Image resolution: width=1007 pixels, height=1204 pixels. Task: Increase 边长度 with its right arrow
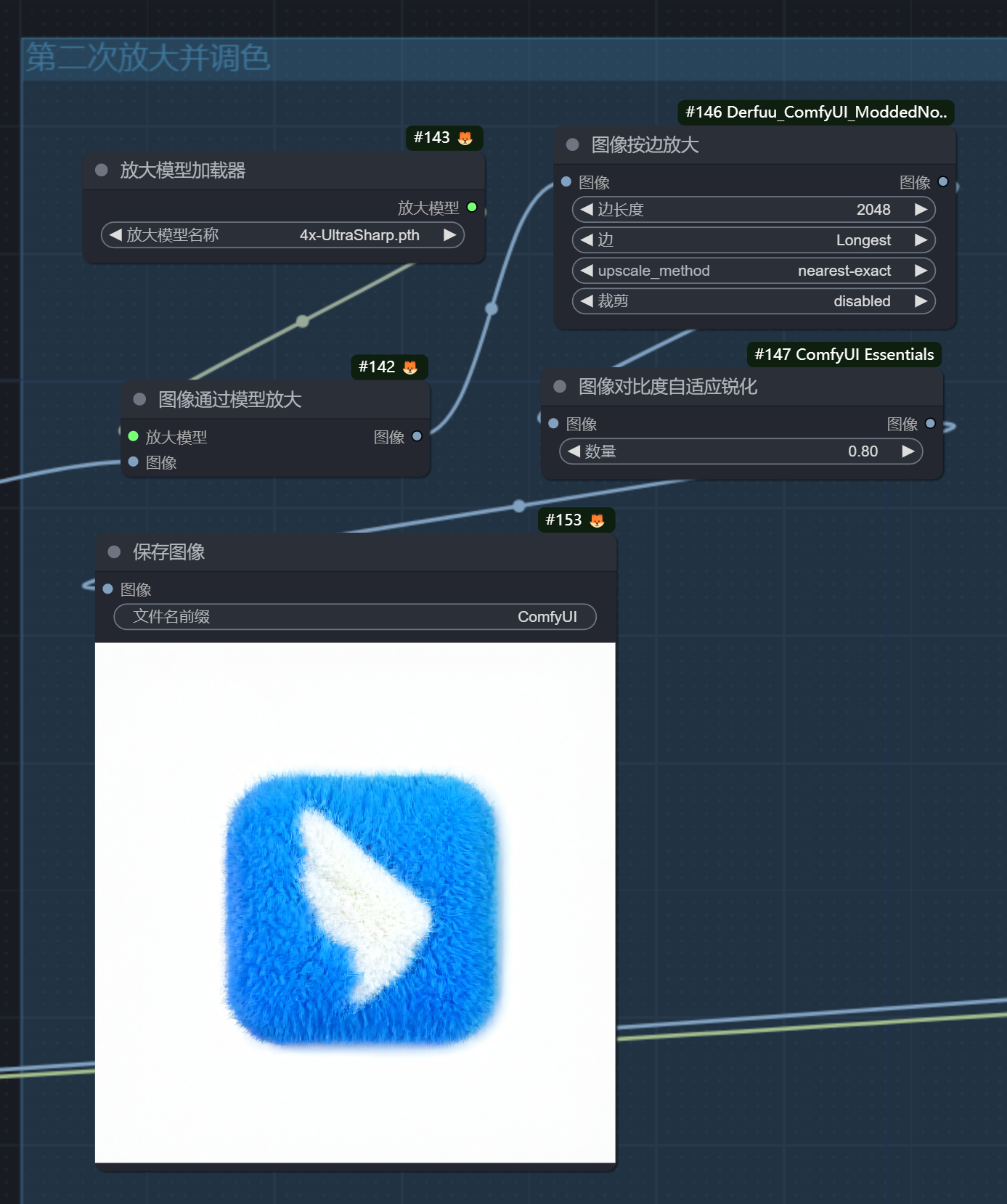click(921, 209)
